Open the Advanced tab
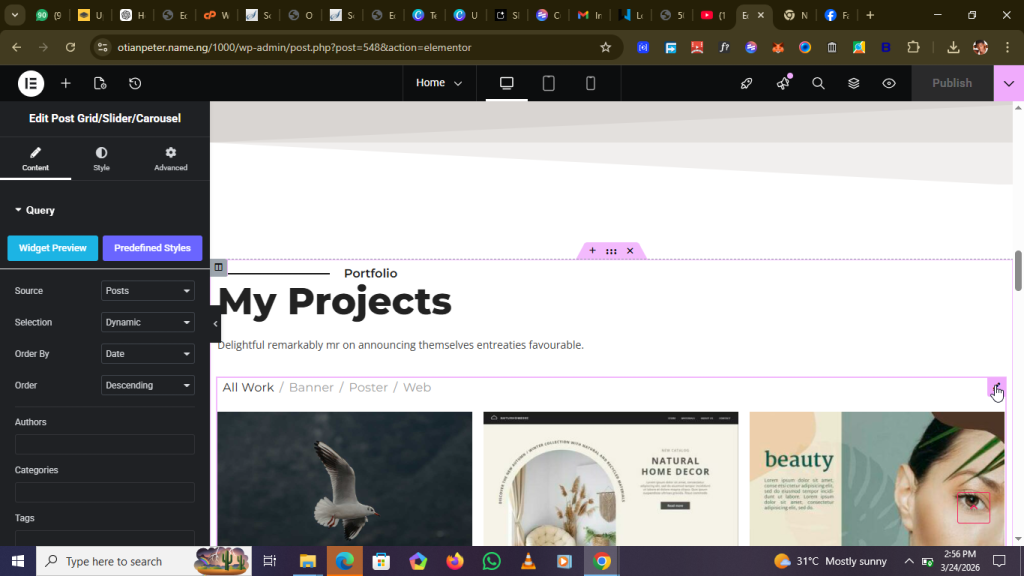 coord(171,158)
